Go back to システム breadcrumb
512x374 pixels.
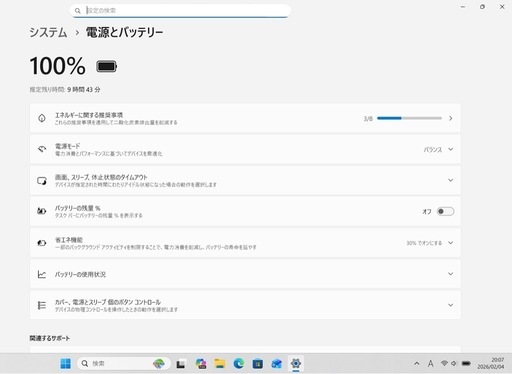[48, 32]
